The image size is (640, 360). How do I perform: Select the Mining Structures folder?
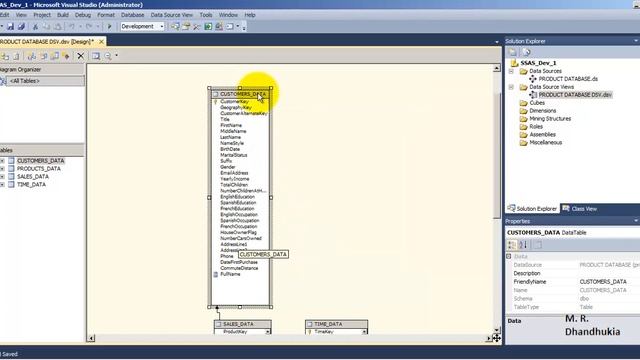click(550, 119)
